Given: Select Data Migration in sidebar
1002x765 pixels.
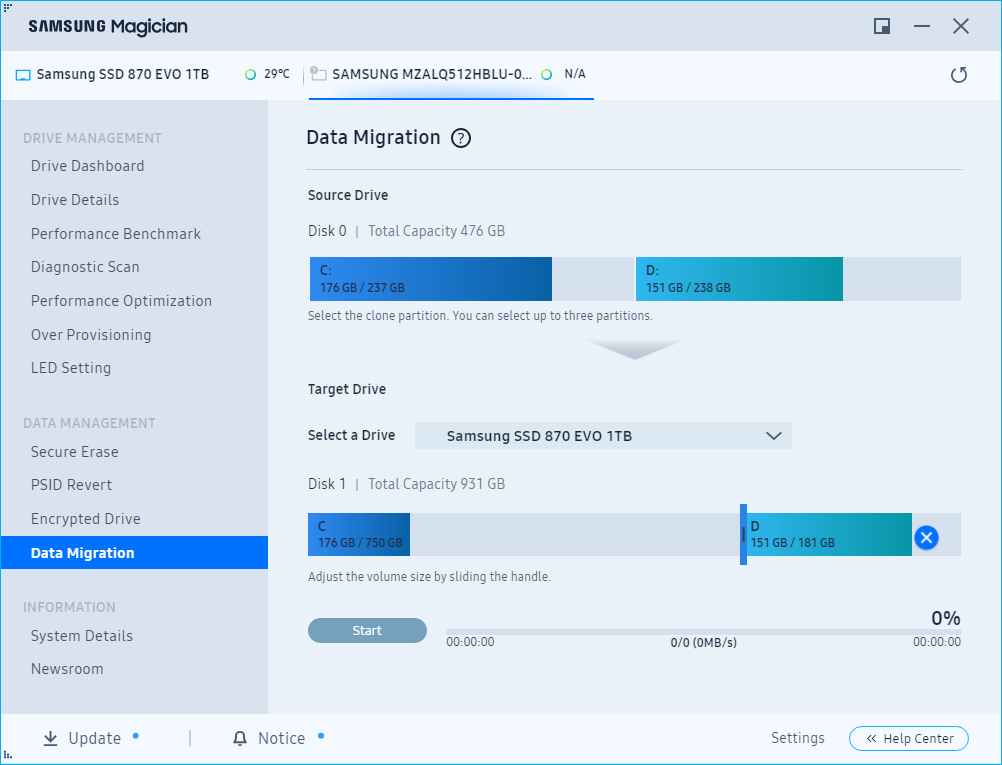Looking at the screenshot, I should point(134,553).
